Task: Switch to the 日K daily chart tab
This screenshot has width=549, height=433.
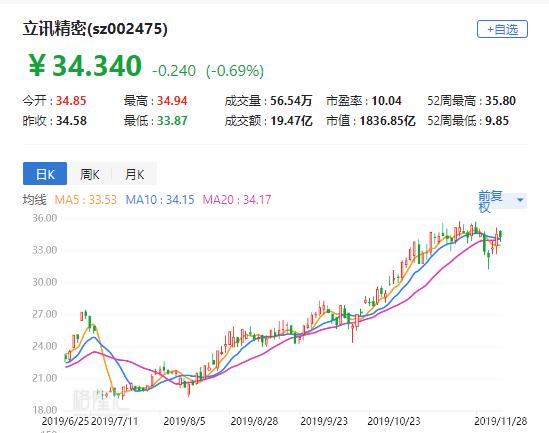Action: tap(45, 174)
